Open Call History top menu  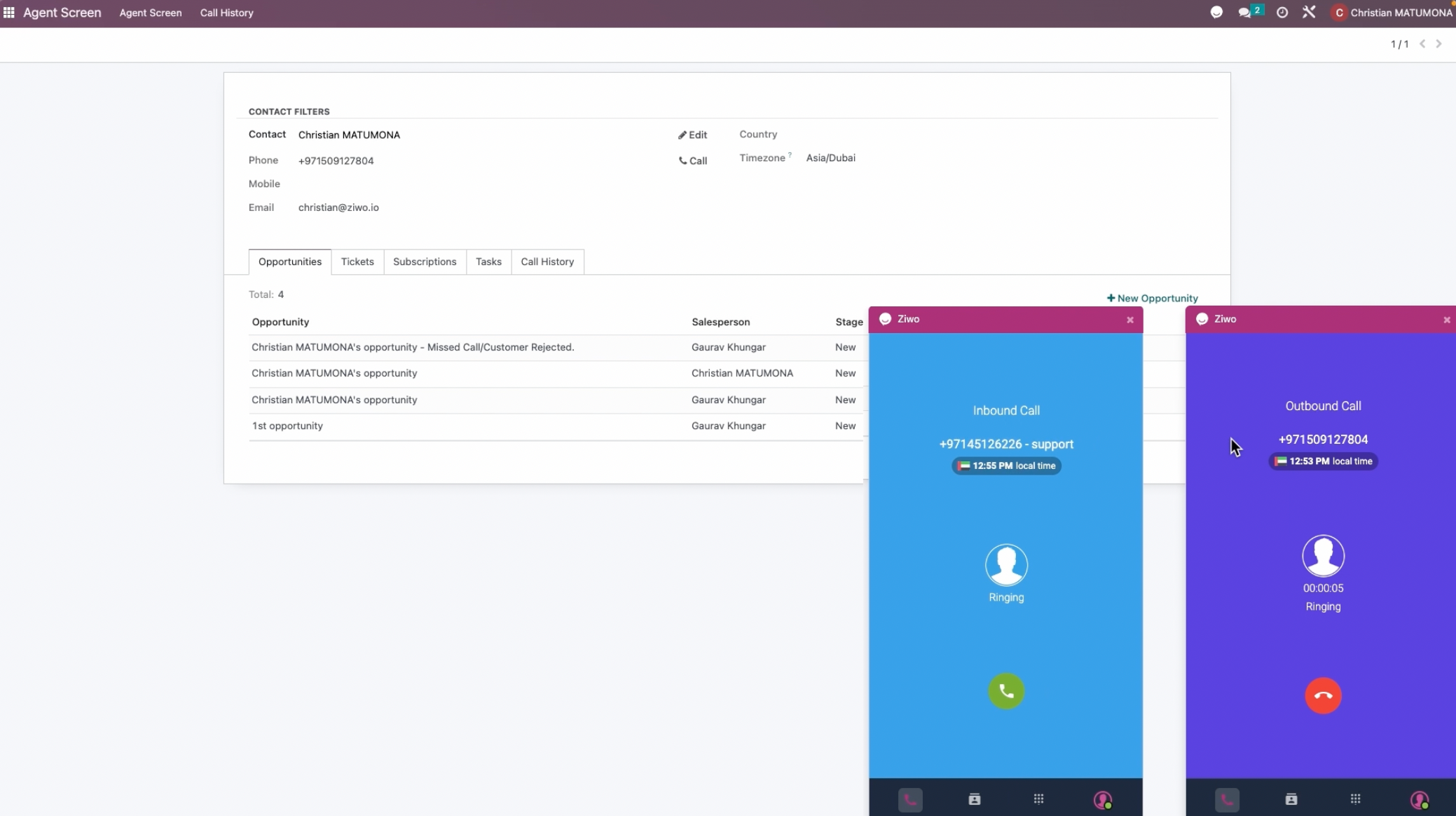[x=226, y=13]
